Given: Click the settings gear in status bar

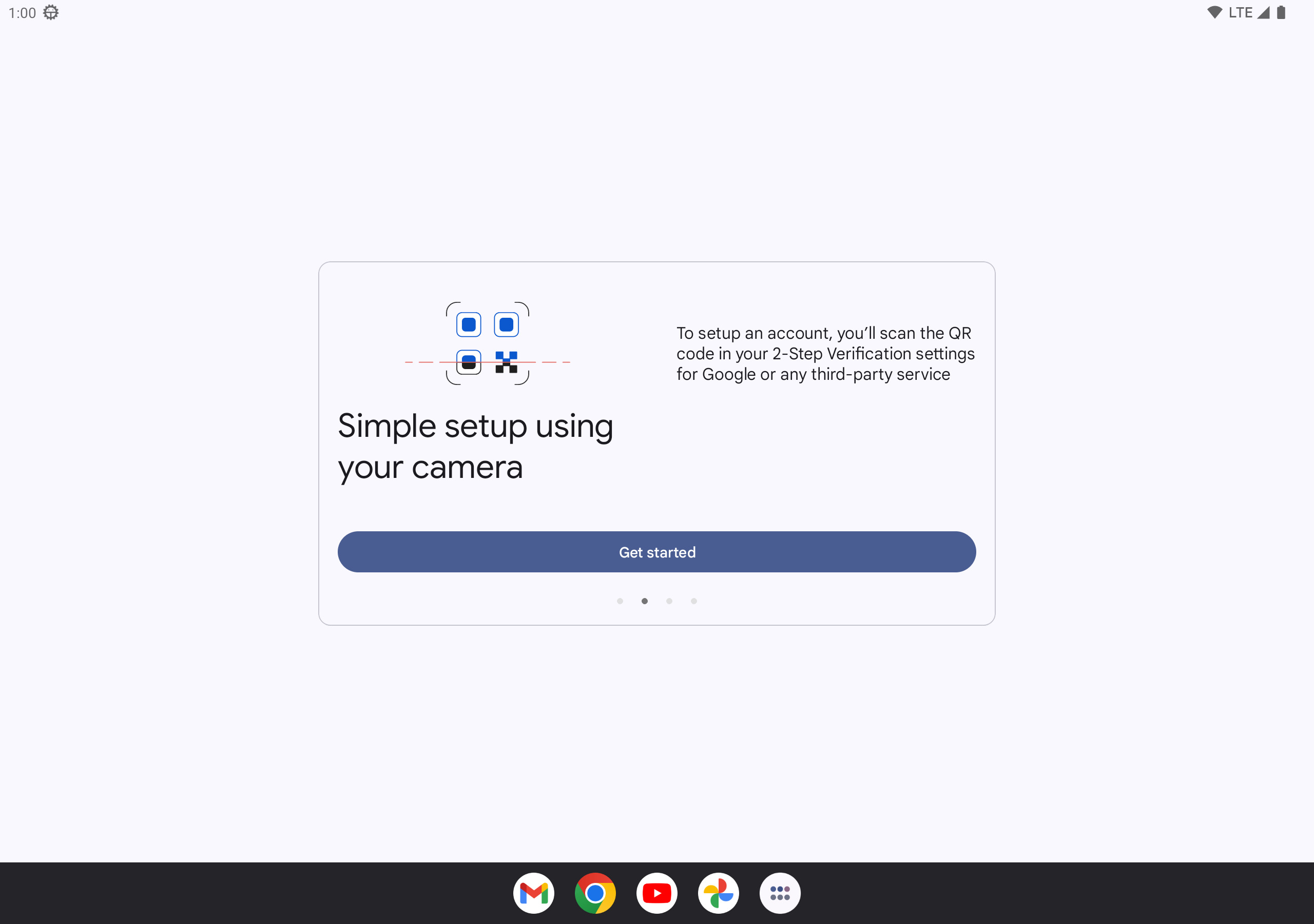Looking at the screenshot, I should pos(51,13).
